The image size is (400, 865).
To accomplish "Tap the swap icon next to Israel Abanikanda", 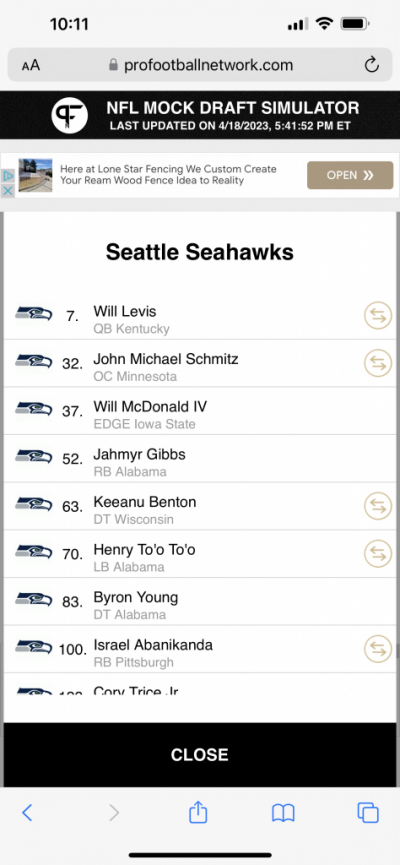I will coord(378,649).
